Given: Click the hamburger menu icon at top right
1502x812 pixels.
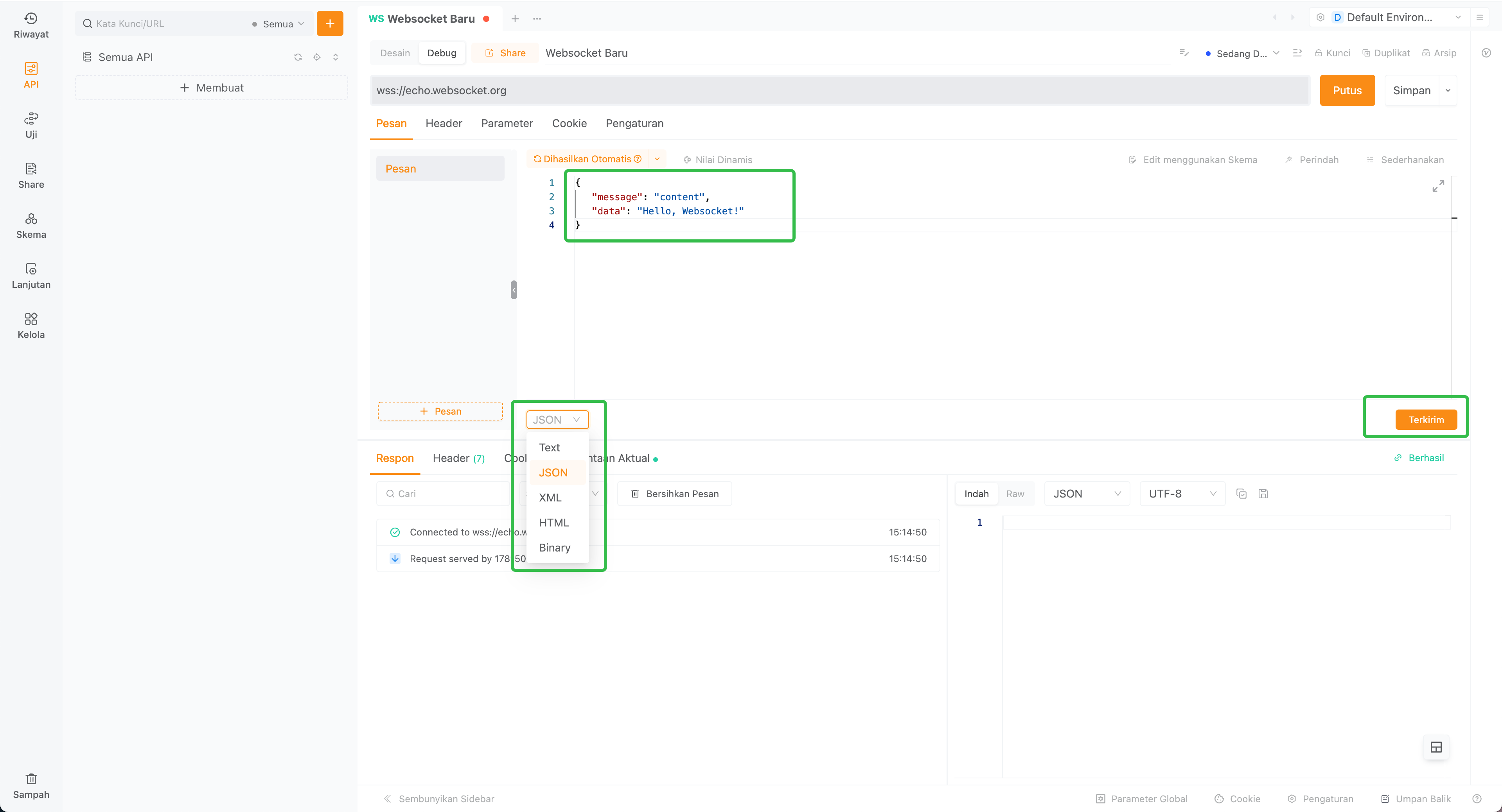Looking at the screenshot, I should point(1479,18).
